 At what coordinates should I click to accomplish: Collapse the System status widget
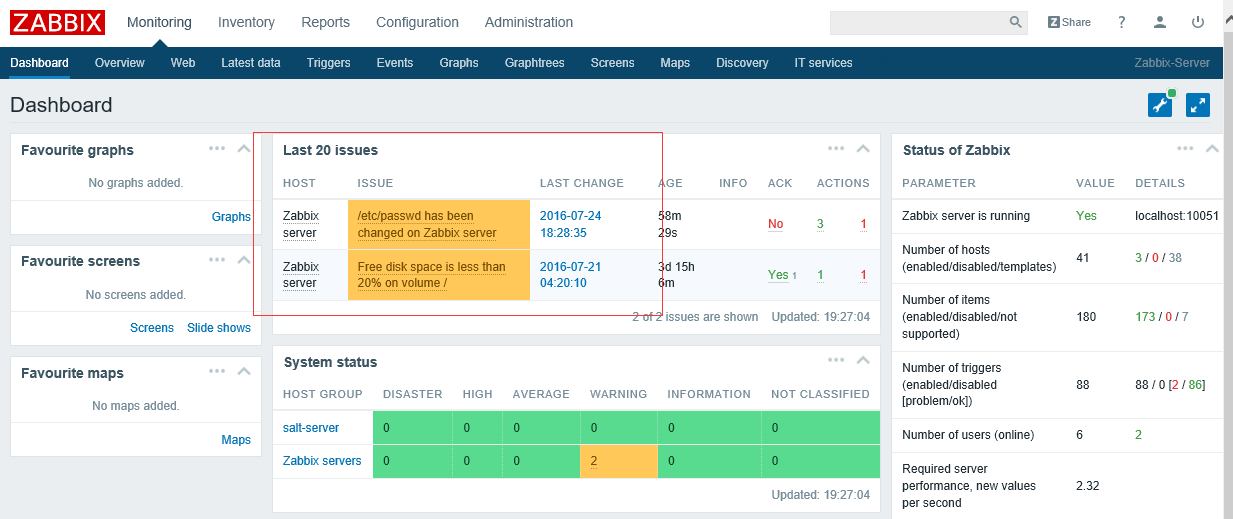[x=863, y=361]
